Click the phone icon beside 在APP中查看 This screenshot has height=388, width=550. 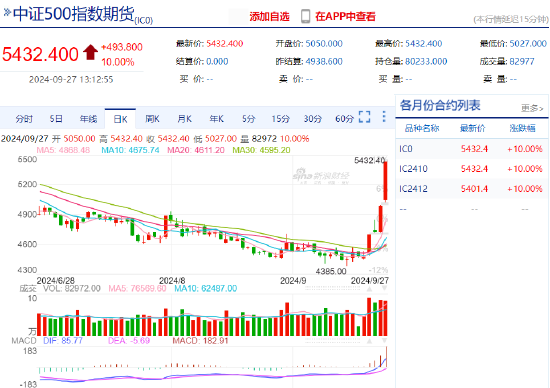(306, 16)
